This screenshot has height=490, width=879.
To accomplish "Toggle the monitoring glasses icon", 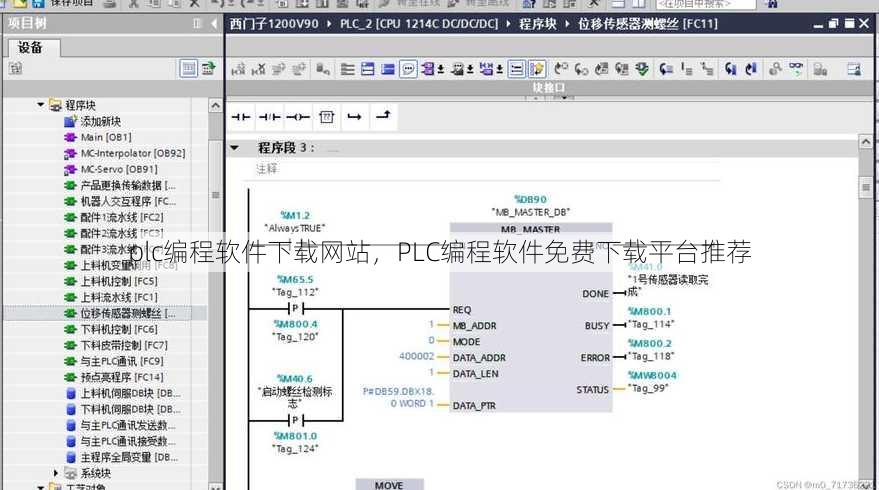I will (796, 68).
